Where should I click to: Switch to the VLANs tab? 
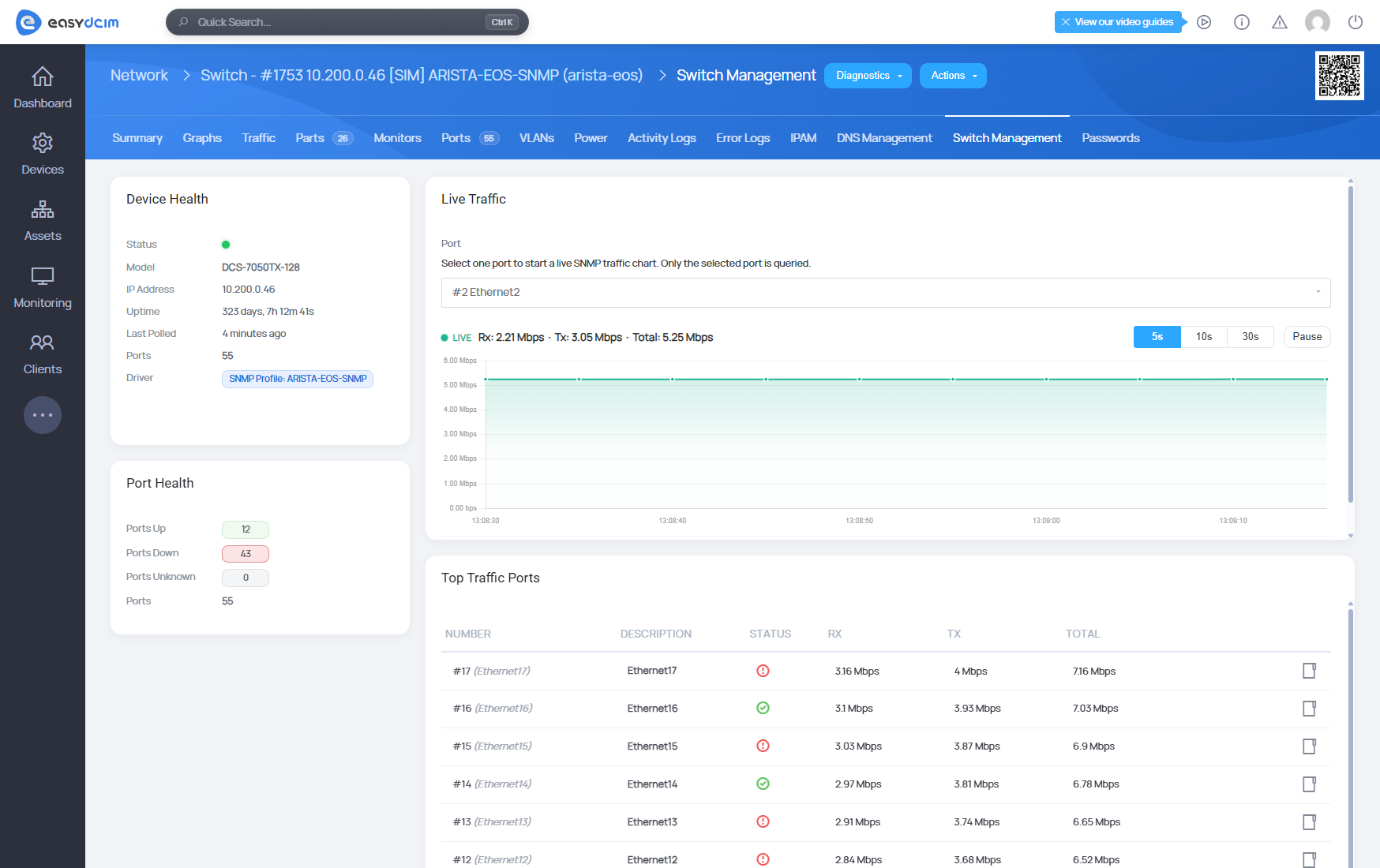(537, 138)
